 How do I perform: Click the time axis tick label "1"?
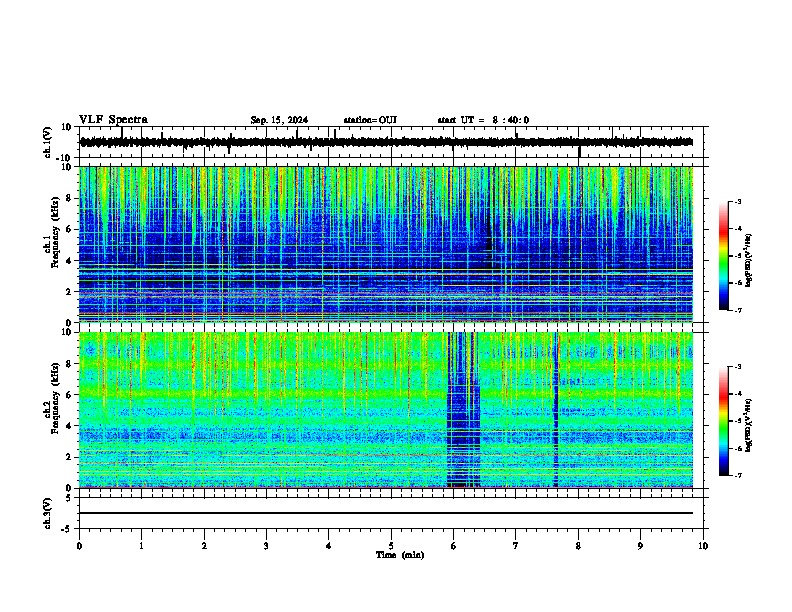pos(141,546)
